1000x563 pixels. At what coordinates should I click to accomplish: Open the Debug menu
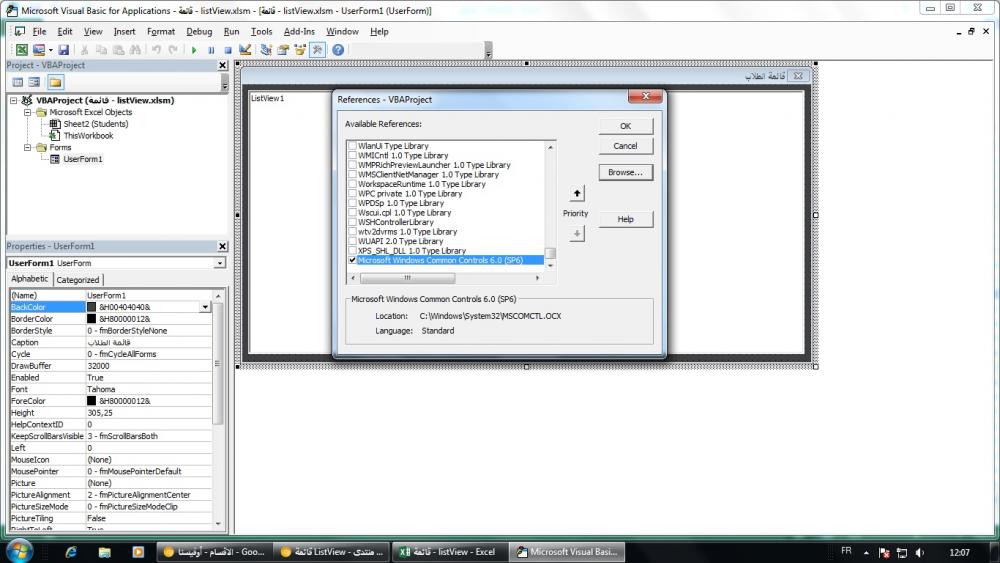pos(199,31)
